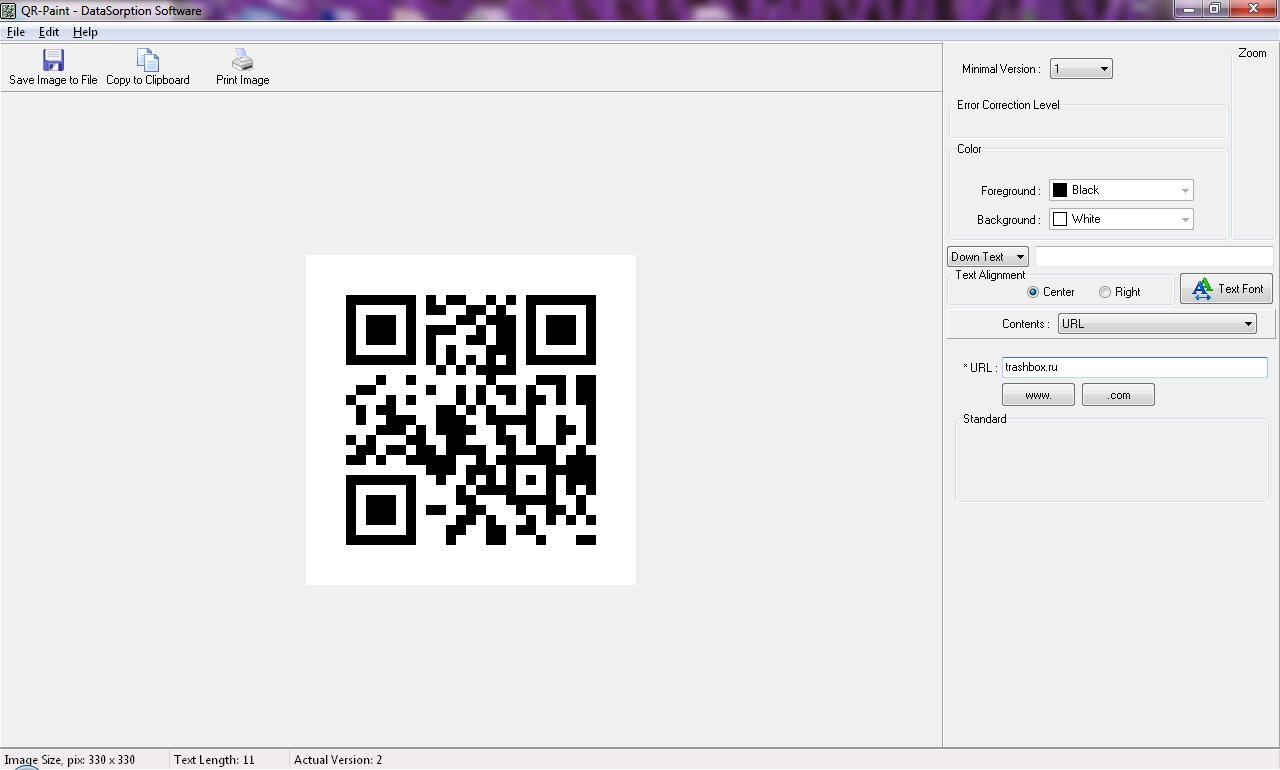Select the Center text alignment radio button

[1033, 292]
